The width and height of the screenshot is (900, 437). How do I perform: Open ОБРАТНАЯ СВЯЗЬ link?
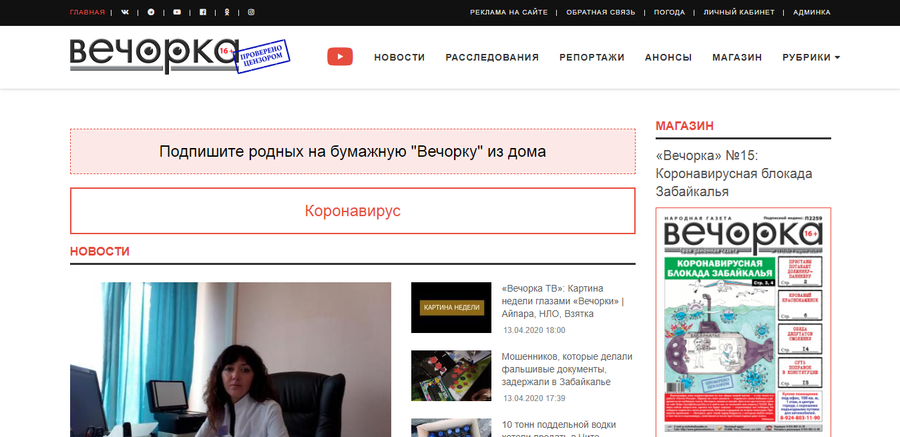click(x=600, y=12)
